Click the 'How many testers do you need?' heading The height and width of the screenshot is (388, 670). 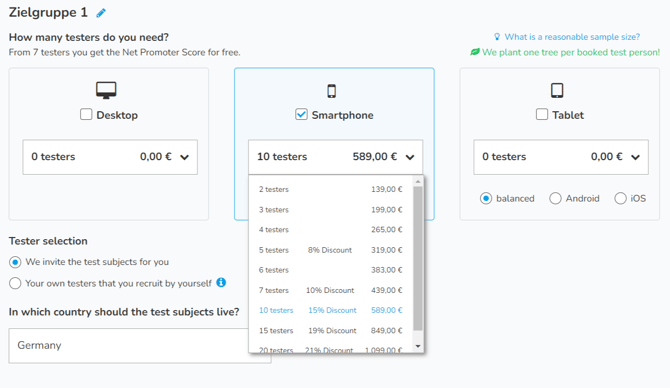click(89, 37)
